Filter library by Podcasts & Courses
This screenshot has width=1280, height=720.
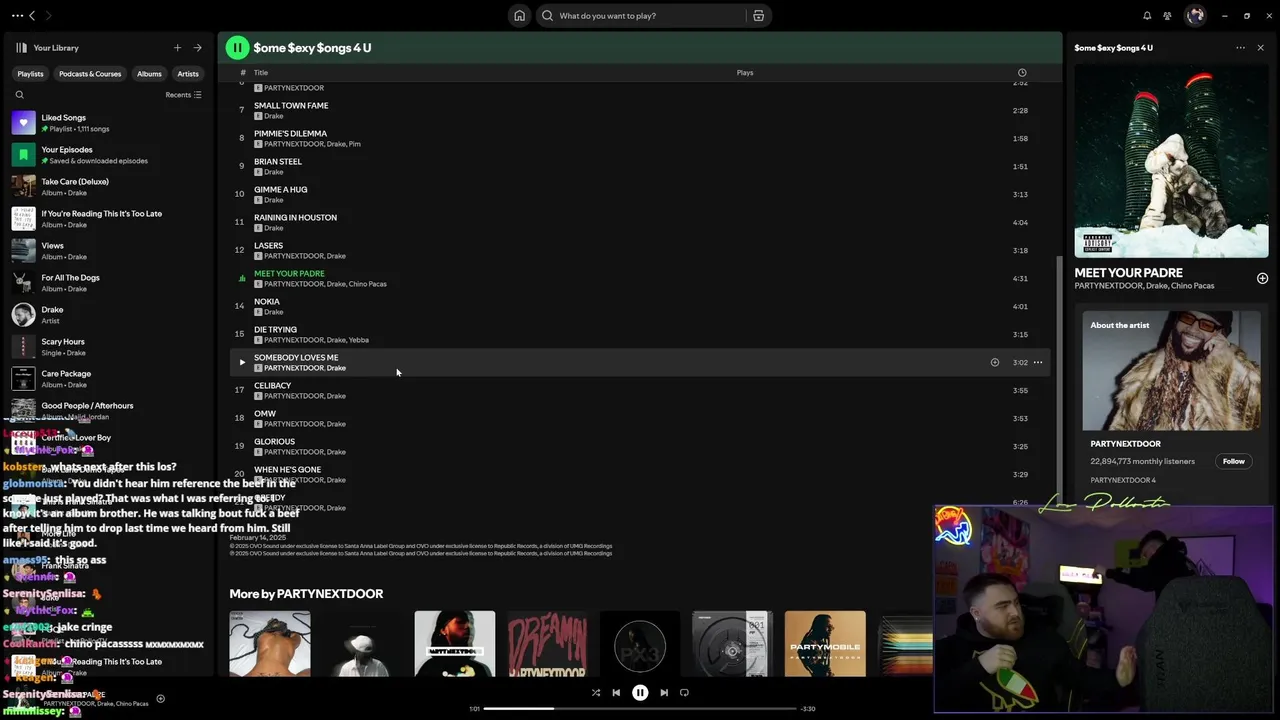(90, 74)
